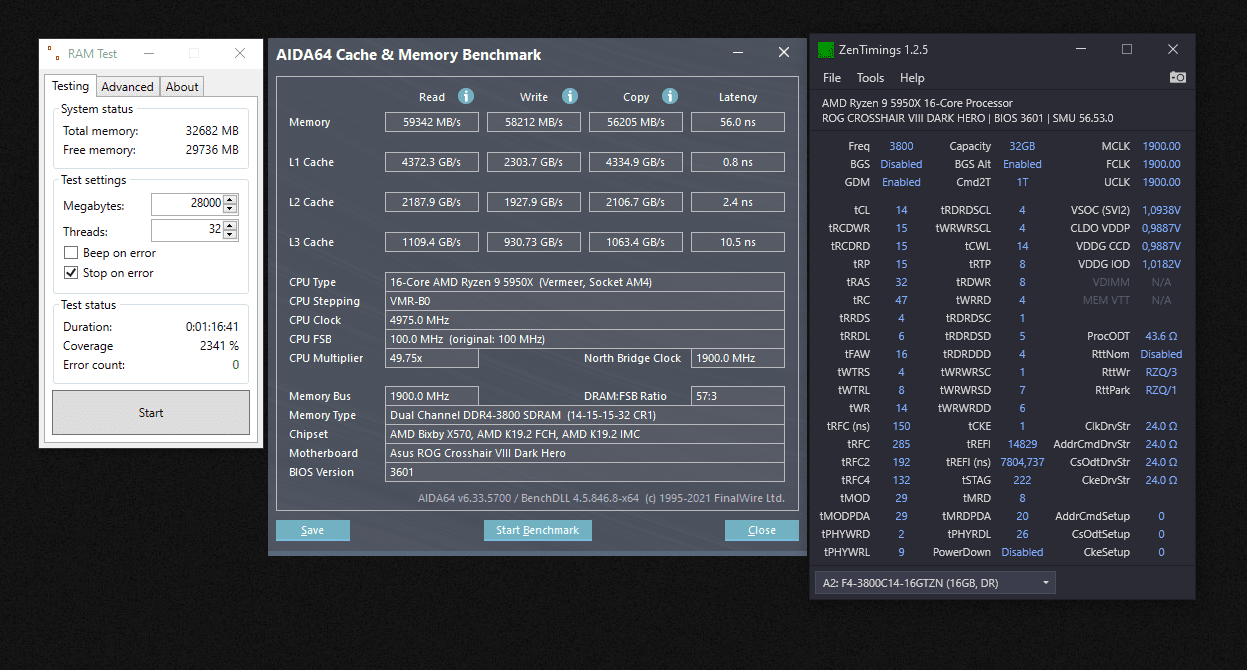
Task: Click the L3 Cache Copy 1063.4 GB/s field
Action: pos(636,242)
